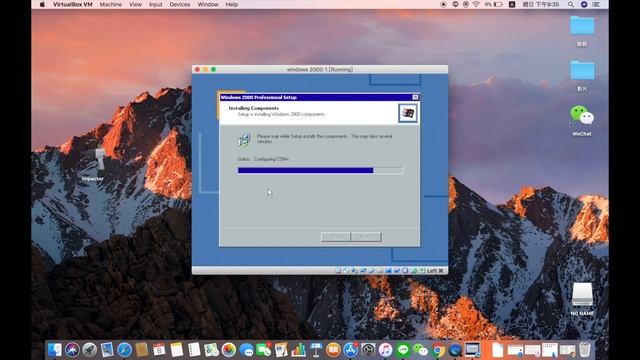Open the VirtualBox VM menu
The image size is (640, 360).
coord(72,4)
